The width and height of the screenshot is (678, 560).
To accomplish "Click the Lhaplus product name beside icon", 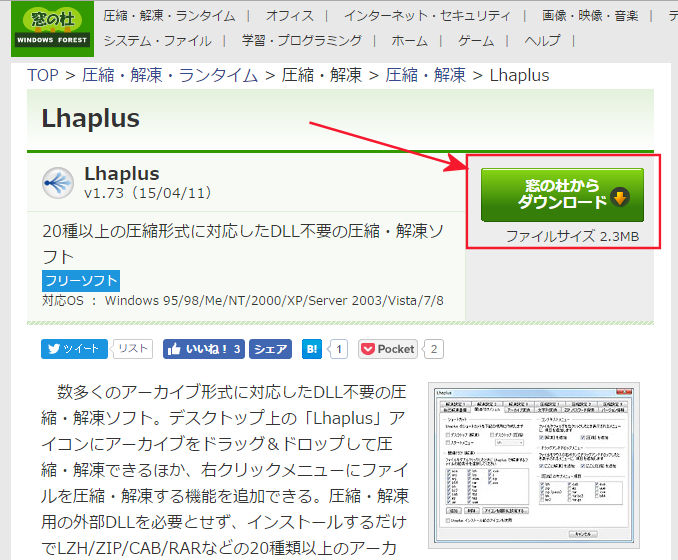I will 122,174.
